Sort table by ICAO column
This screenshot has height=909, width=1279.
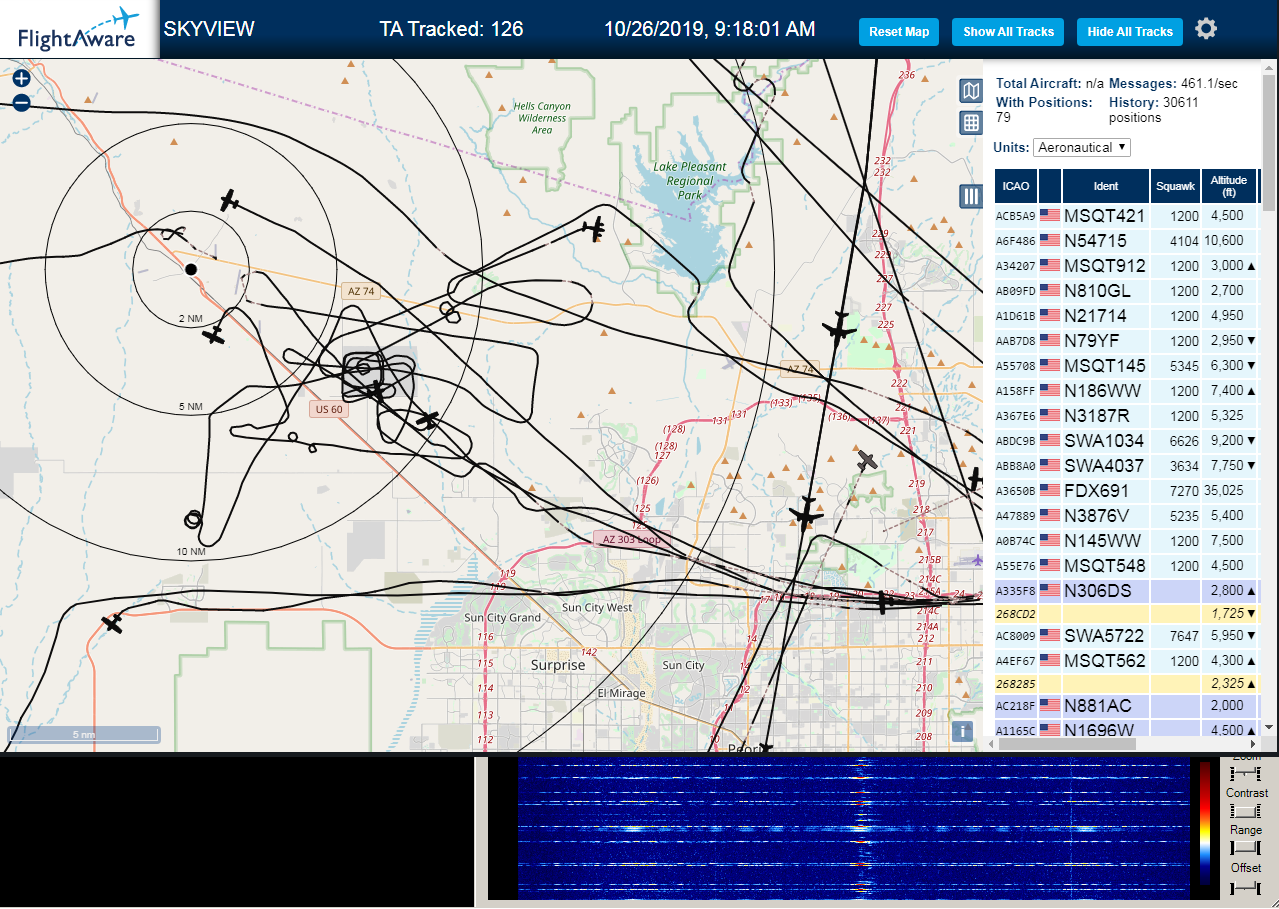click(x=1016, y=186)
